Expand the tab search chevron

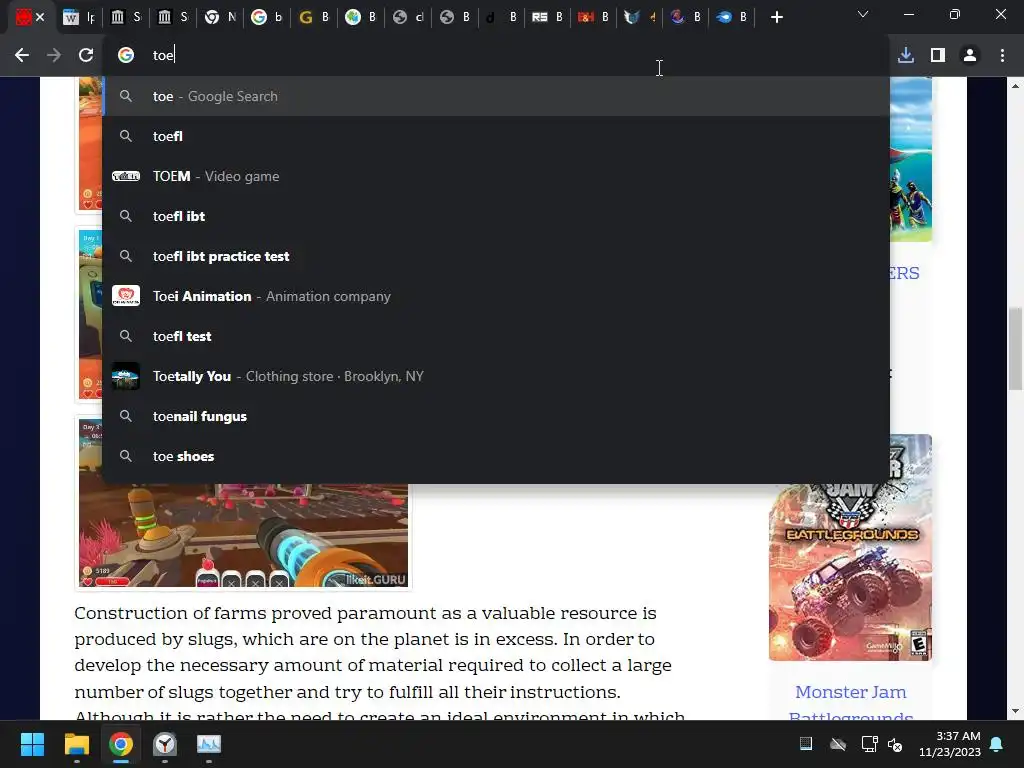point(863,14)
